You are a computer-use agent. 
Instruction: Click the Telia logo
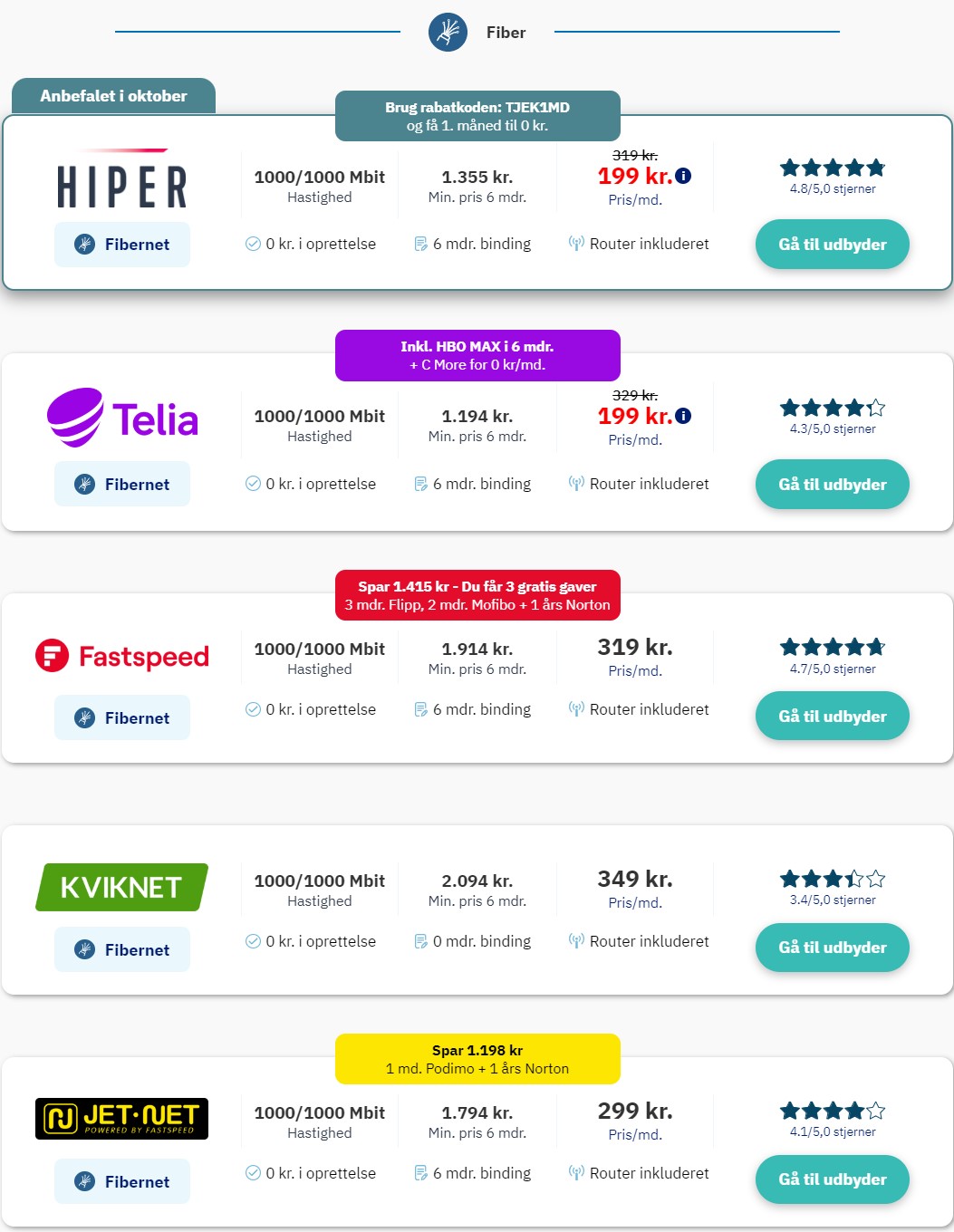tap(122, 418)
